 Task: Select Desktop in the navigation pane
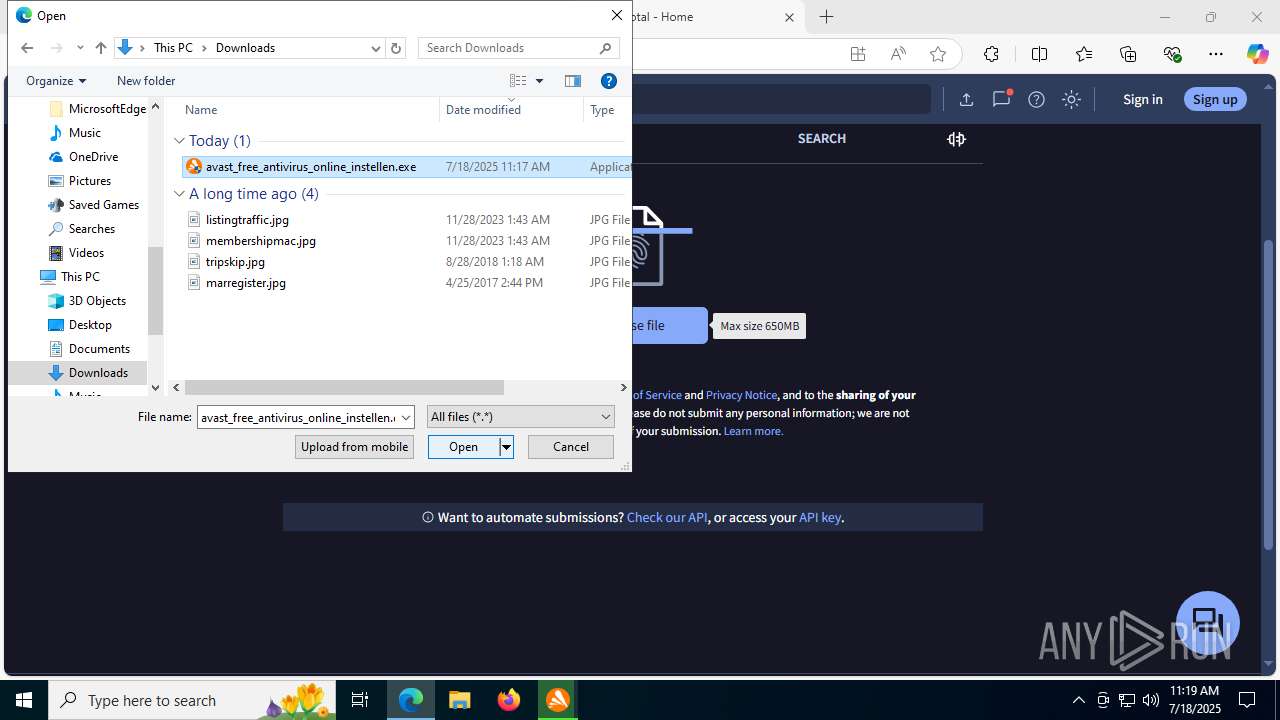tap(90, 325)
